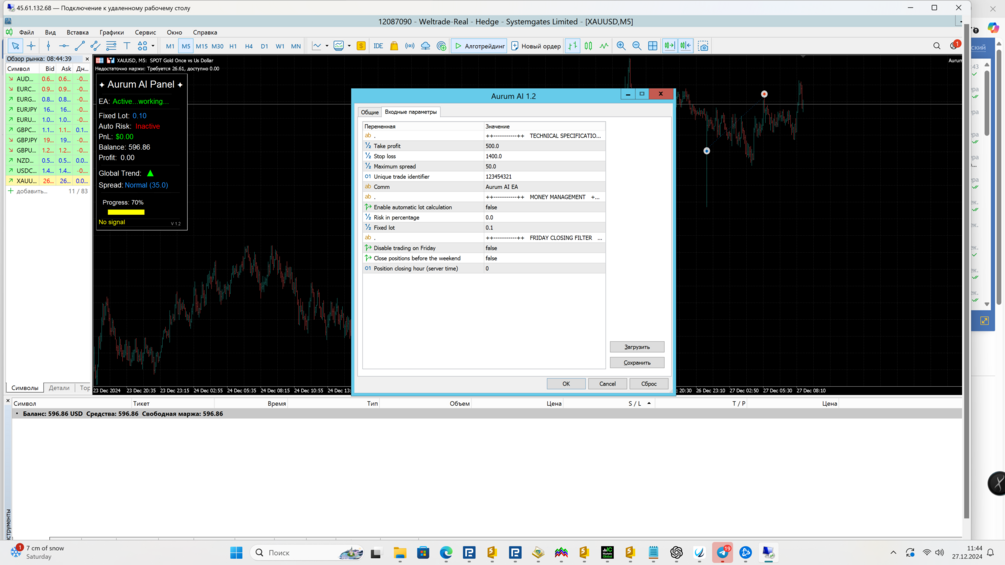The image size is (1005, 565).
Task: Open the Сервис menu
Action: (145, 32)
